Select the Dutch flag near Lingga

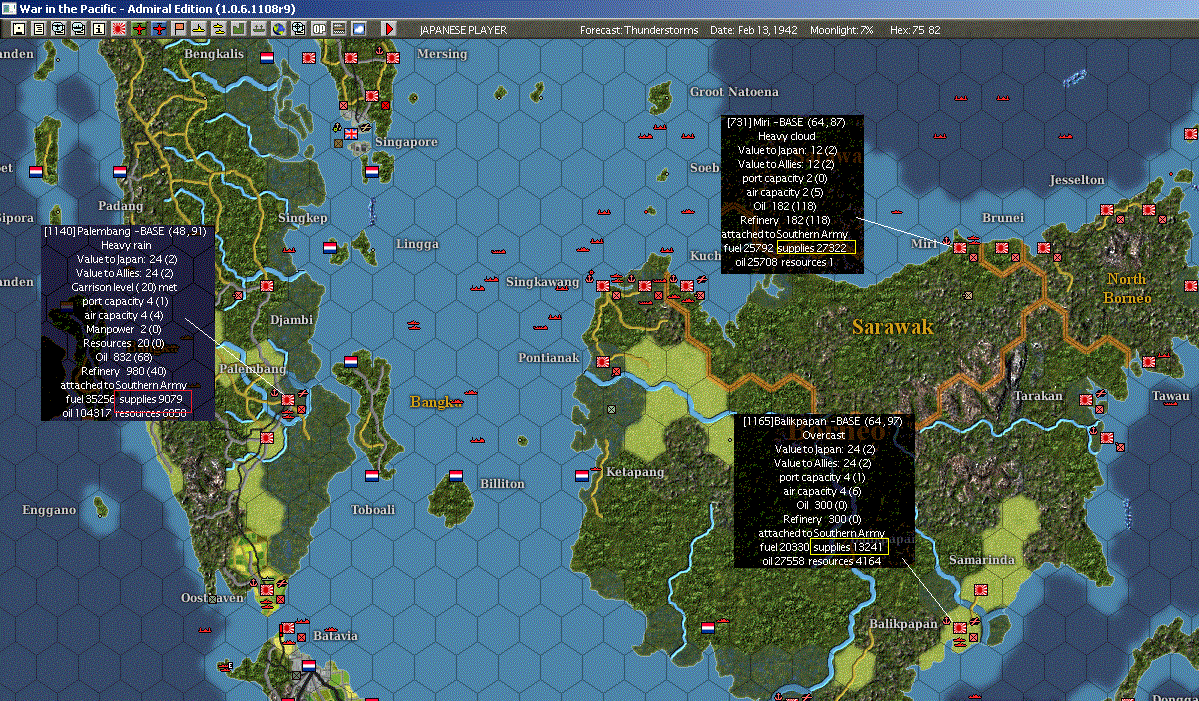click(x=330, y=248)
